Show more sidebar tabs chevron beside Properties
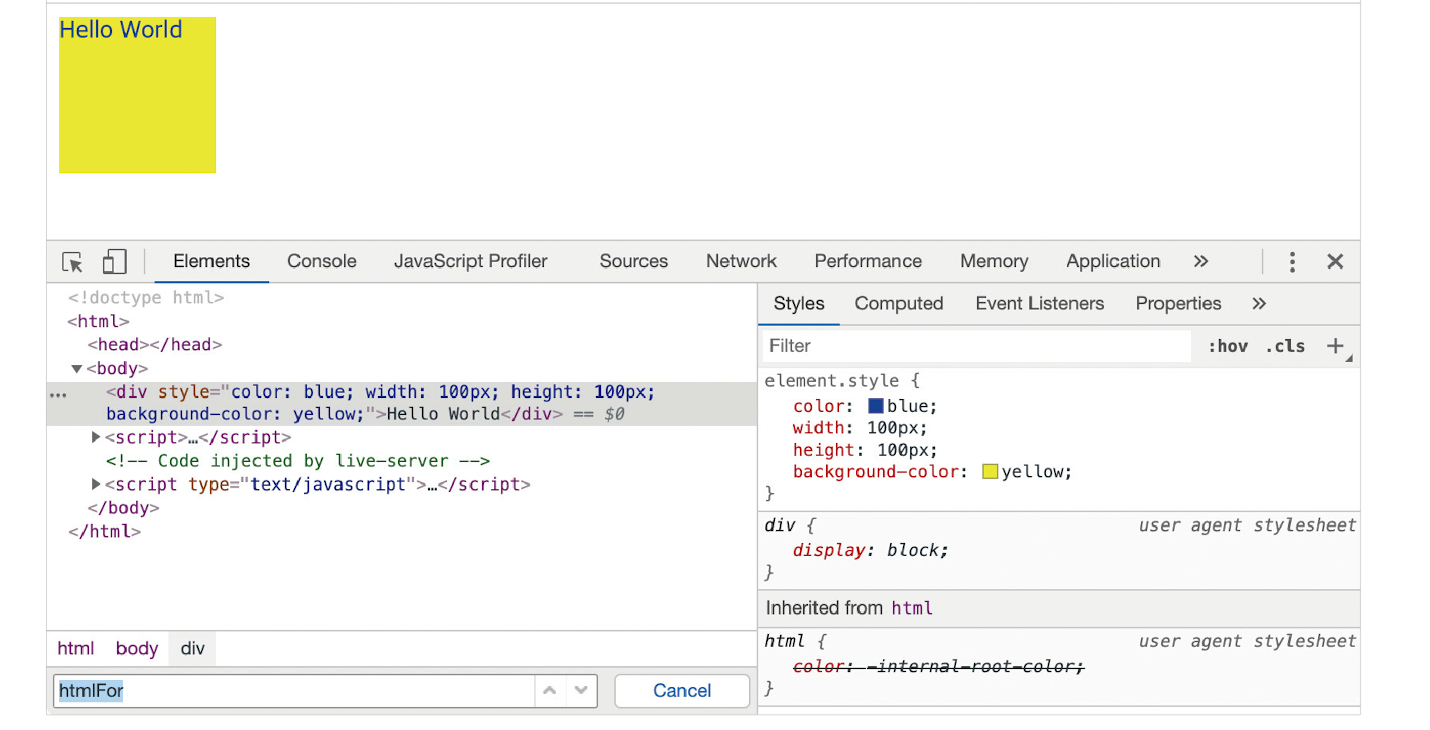This screenshot has width=1430, height=730. [x=1259, y=304]
